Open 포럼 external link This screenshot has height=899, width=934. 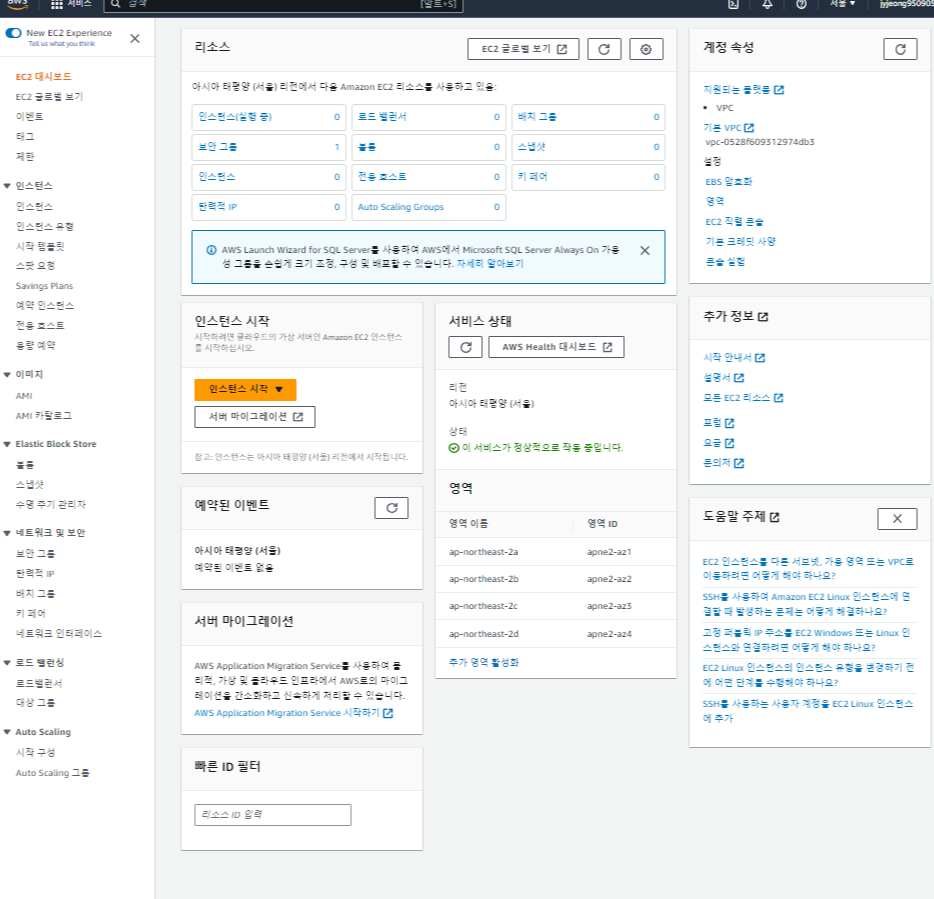point(718,423)
